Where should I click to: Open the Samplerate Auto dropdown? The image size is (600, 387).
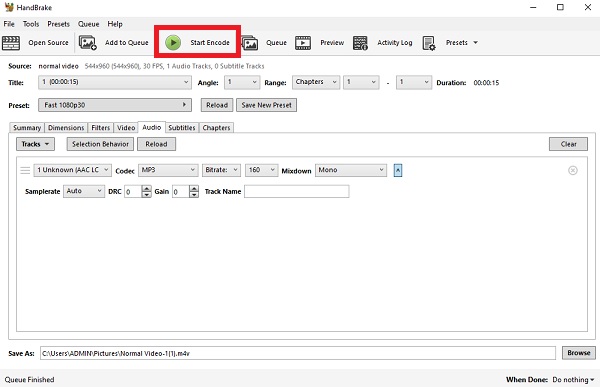tap(84, 191)
